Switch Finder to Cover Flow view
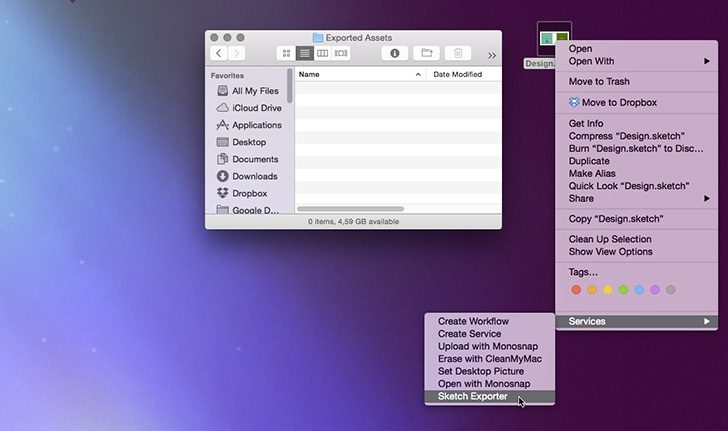The width and height of the screenshot is (728, 431). [341, 53]
